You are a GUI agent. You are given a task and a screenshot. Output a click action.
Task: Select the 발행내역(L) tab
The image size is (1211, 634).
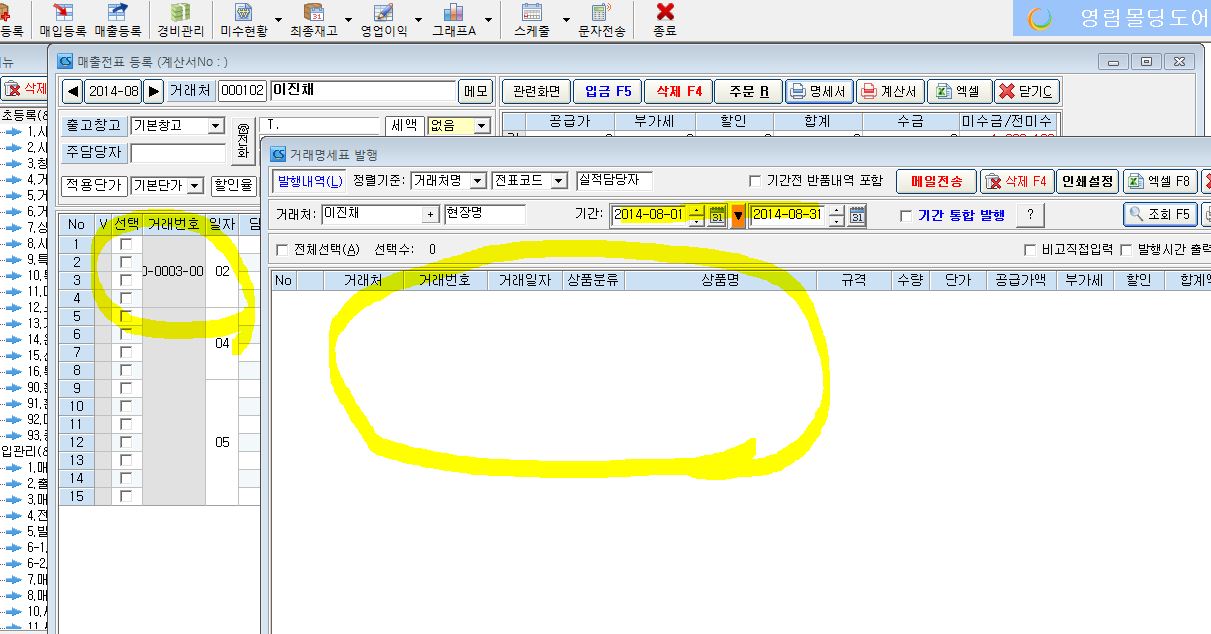tap(309, 181)
